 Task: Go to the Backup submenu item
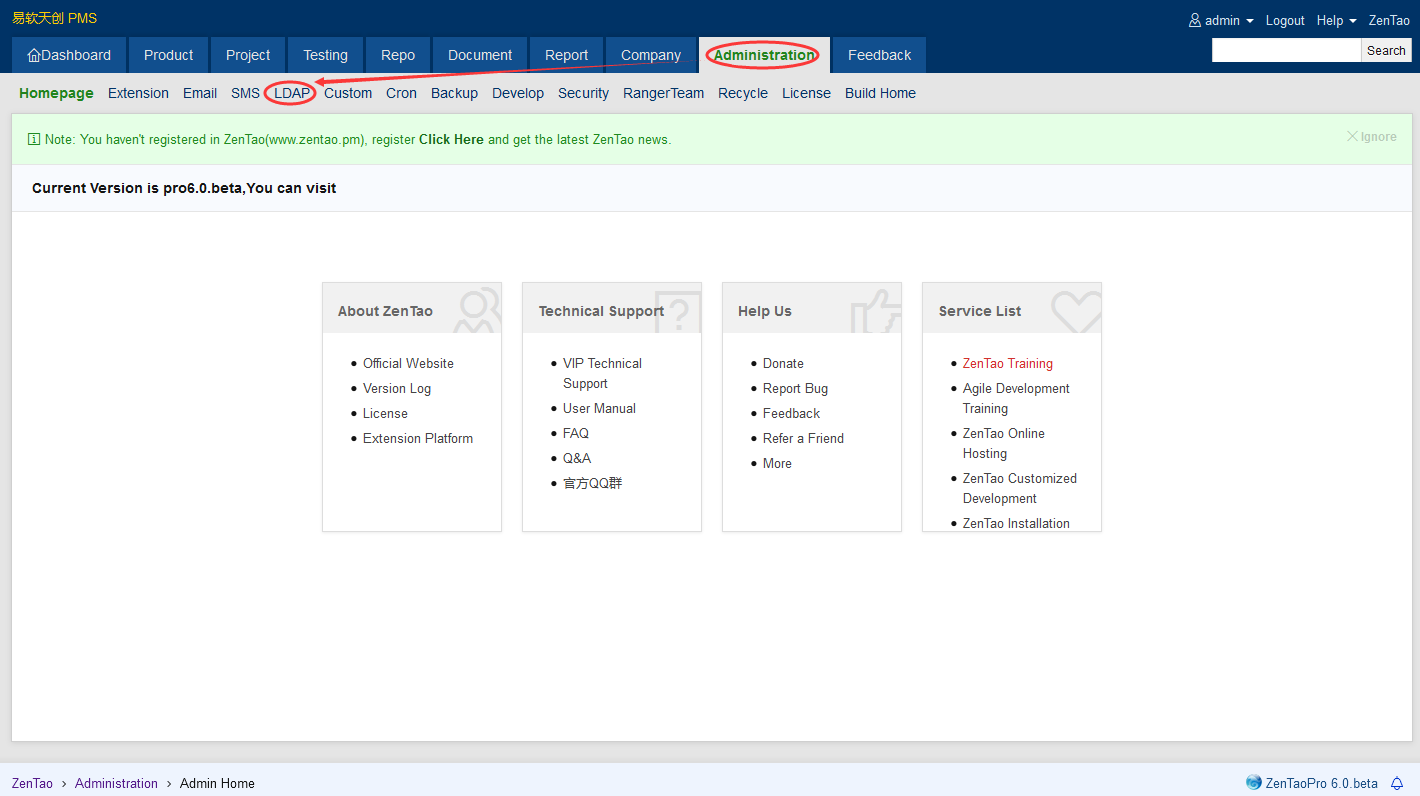454,93
